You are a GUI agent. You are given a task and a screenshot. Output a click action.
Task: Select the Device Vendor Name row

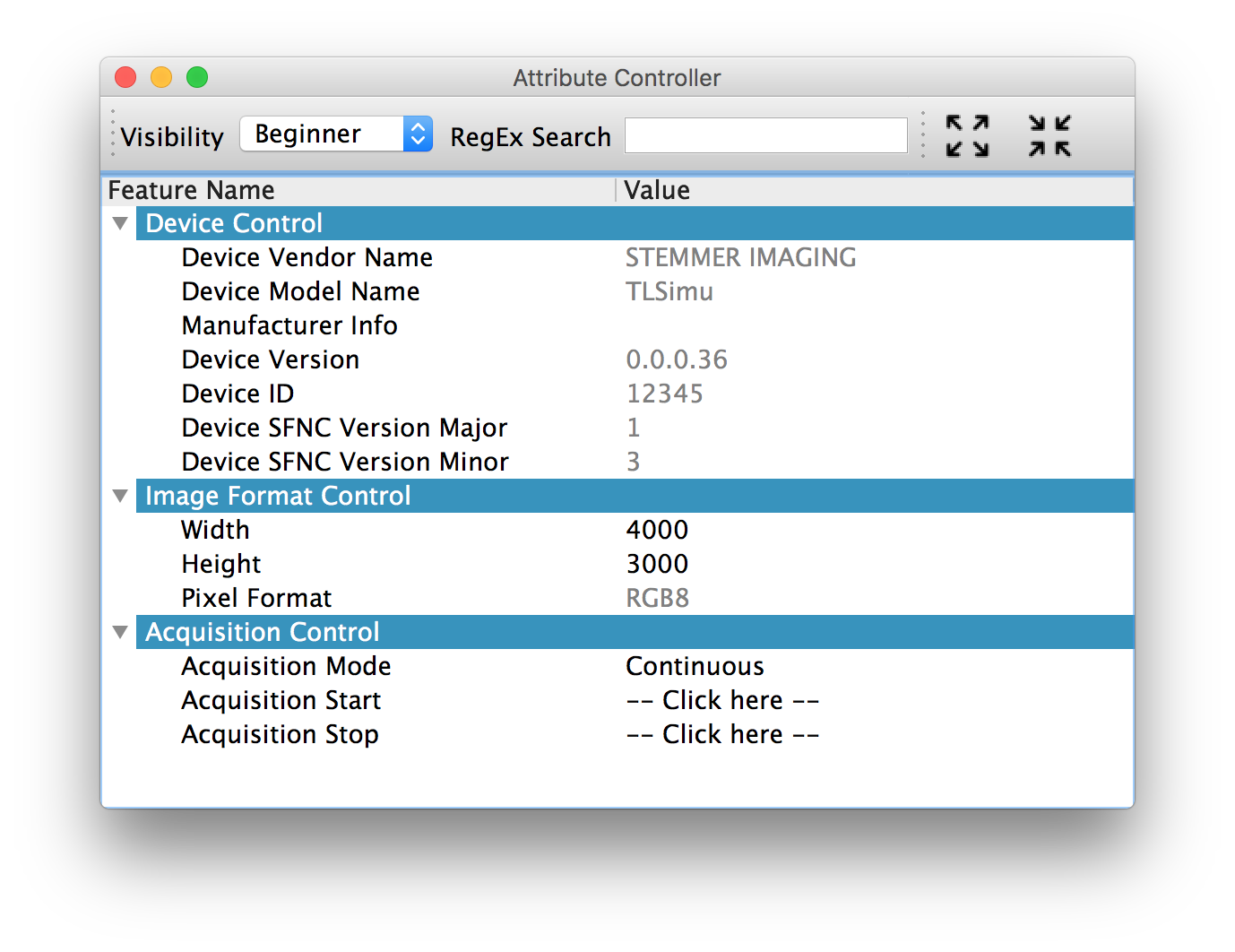(x=617, y=257)
